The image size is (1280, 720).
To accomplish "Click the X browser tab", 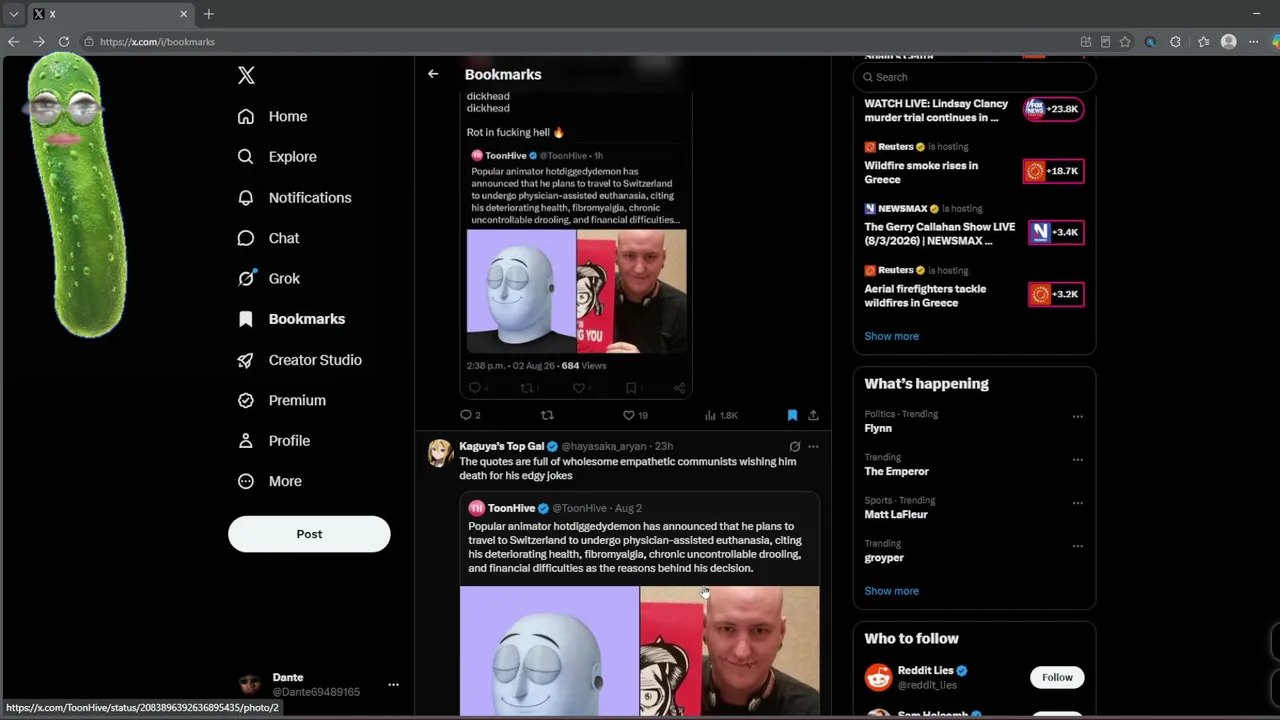I will [x=110, y=14].
